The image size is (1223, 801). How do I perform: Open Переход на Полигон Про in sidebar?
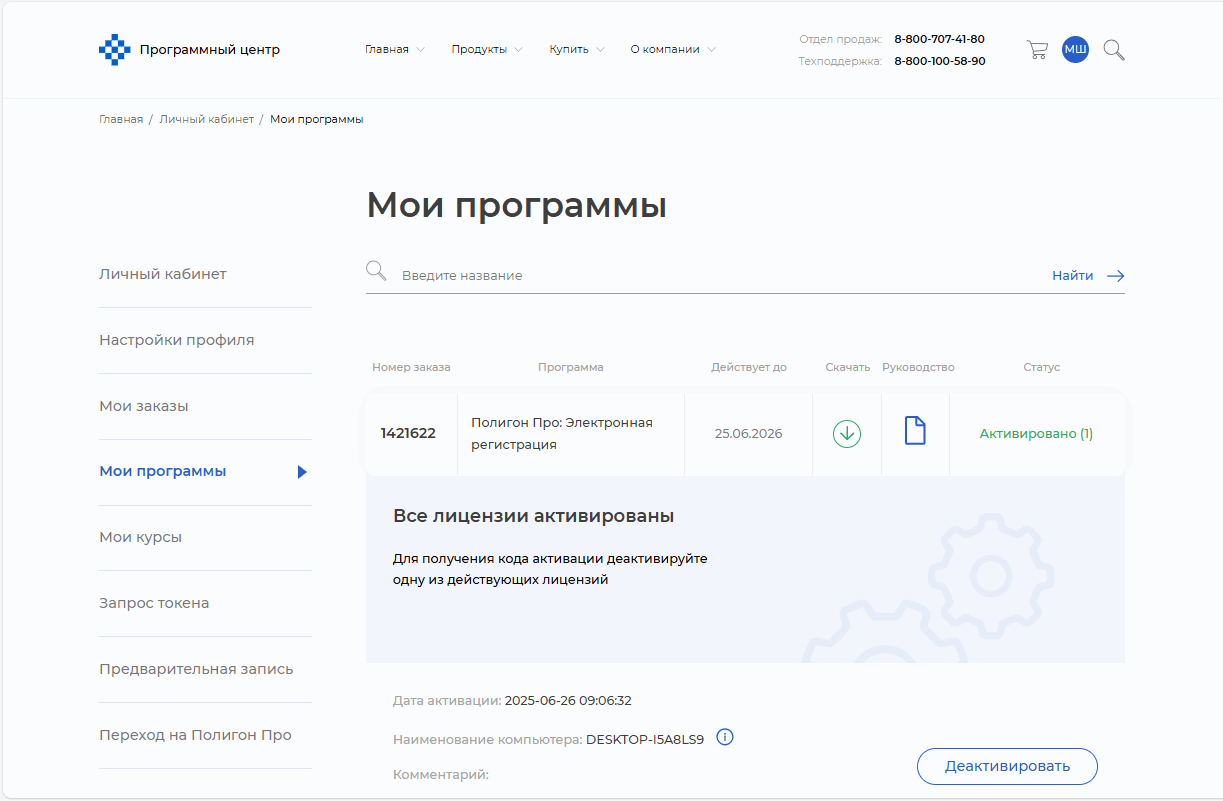point(195,735)
